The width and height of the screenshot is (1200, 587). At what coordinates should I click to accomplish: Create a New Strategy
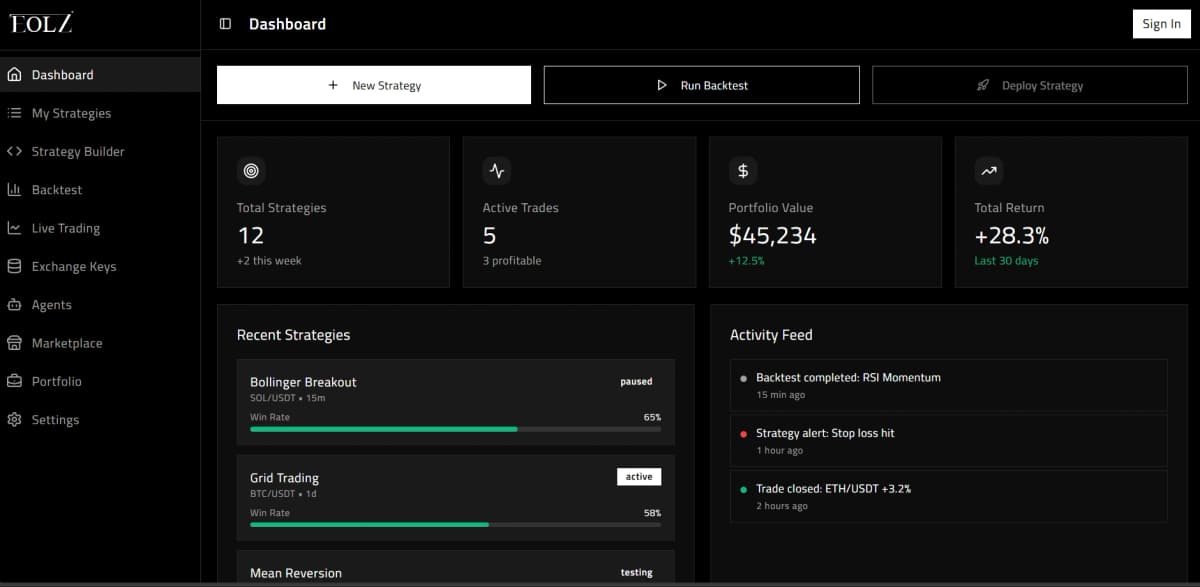coord(374,85)
